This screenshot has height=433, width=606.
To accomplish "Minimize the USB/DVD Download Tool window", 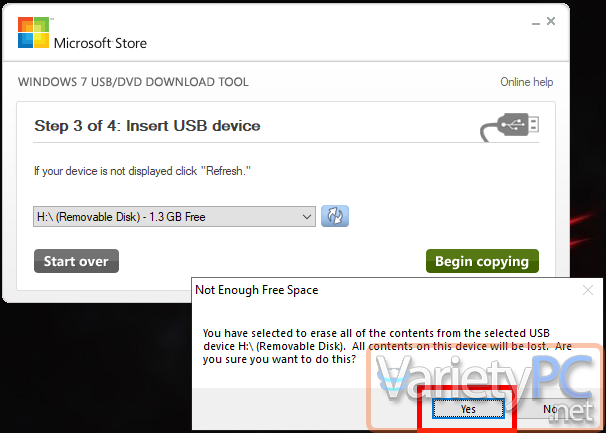I will (x=536, y=22).
